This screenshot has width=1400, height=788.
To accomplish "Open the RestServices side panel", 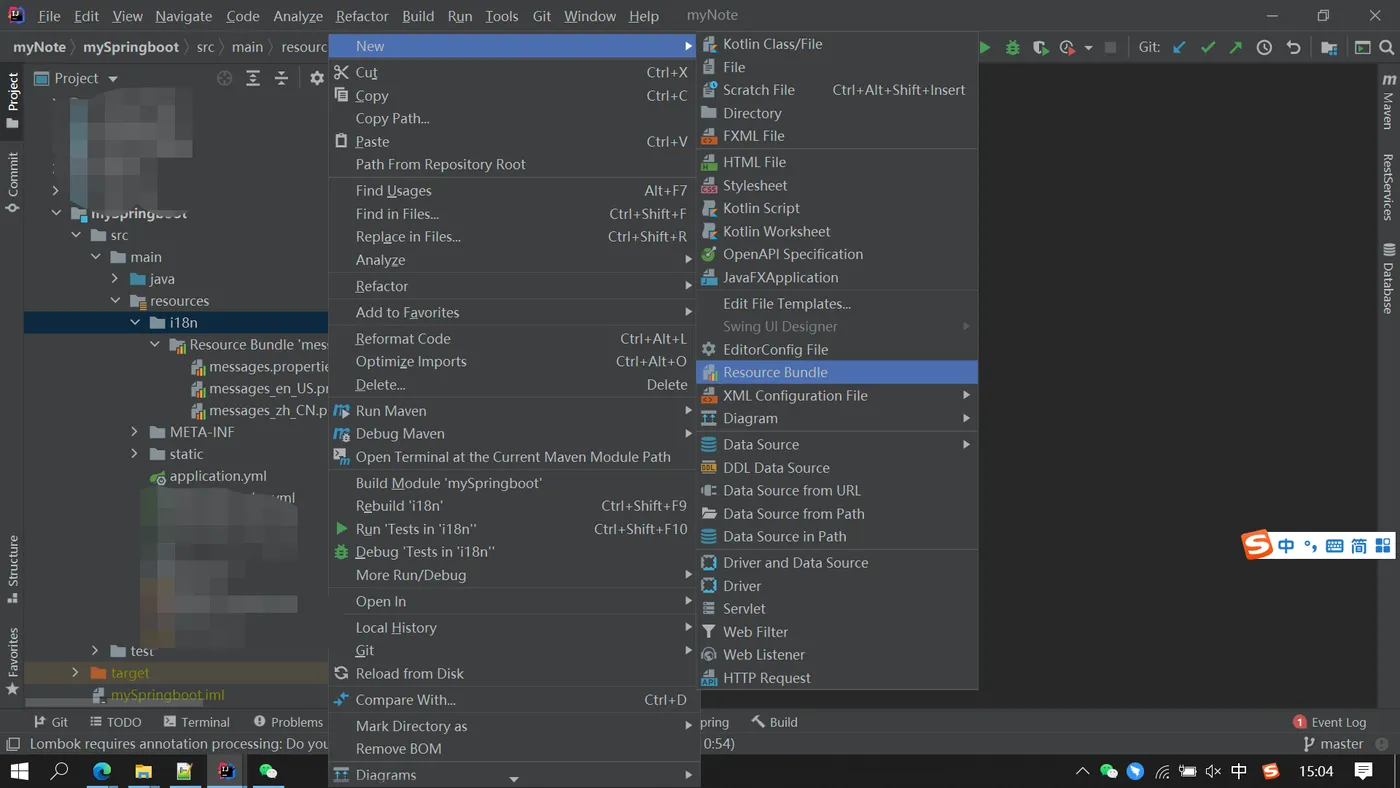I will 1388,186.
